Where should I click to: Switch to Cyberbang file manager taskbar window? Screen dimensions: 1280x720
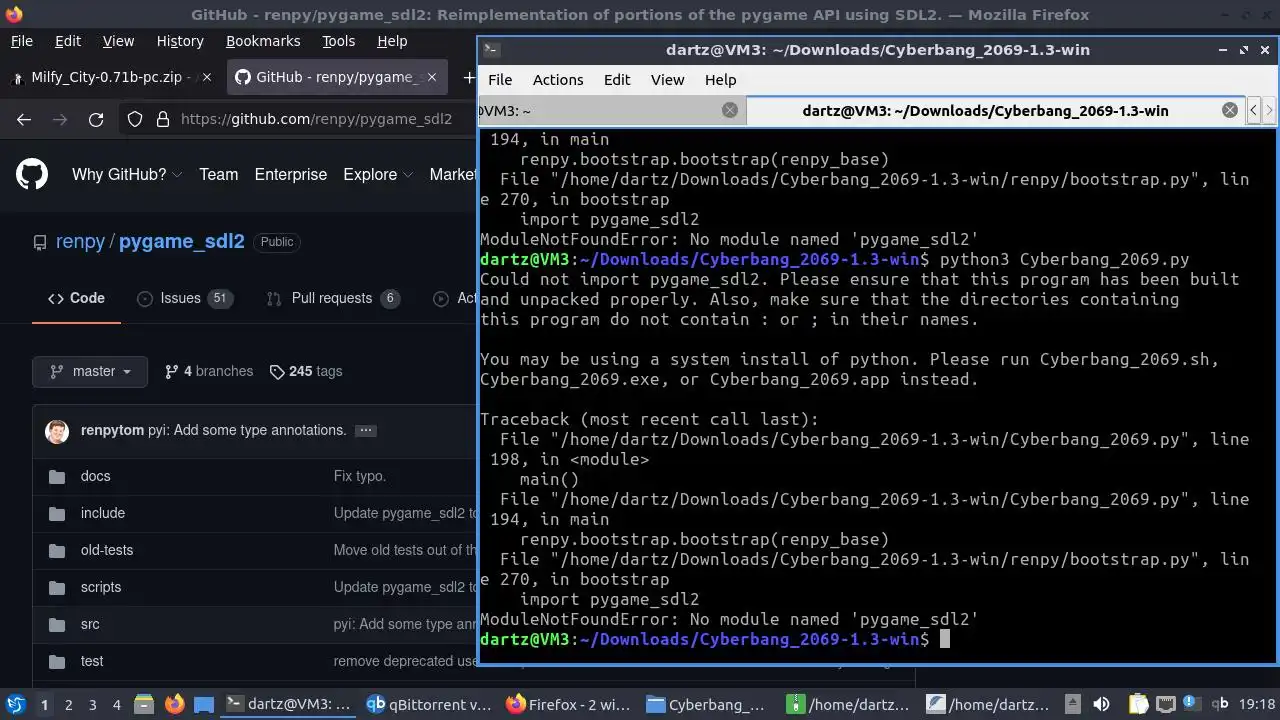(x=706, y=704)
